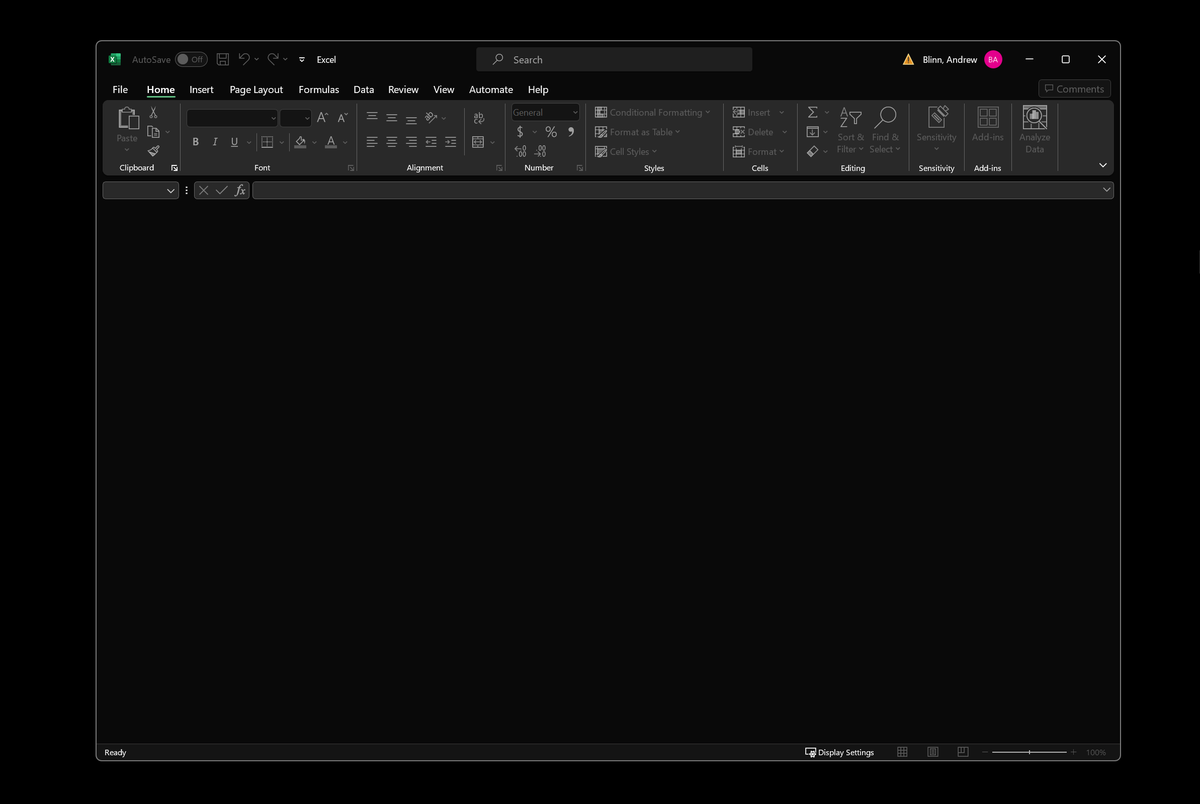Open Display Settings in status bar
The width and height of the screenshot is (1200, 804).
[x=840, y=752]
